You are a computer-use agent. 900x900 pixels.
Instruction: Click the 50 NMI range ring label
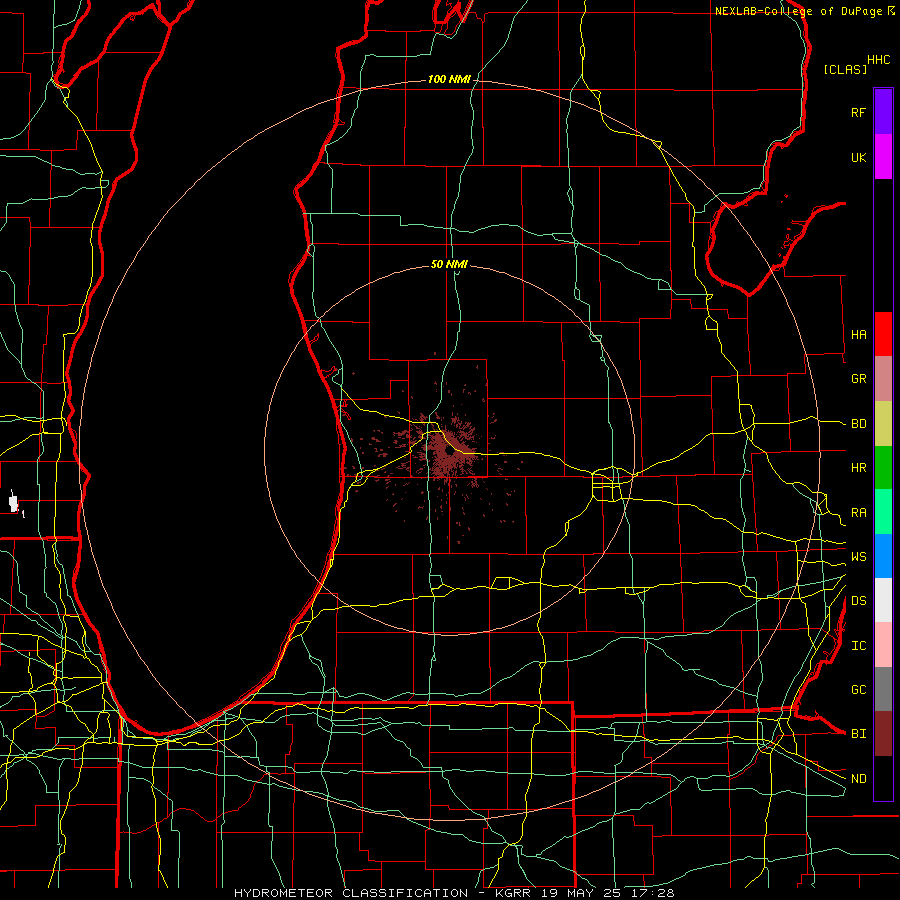[449, 264]
